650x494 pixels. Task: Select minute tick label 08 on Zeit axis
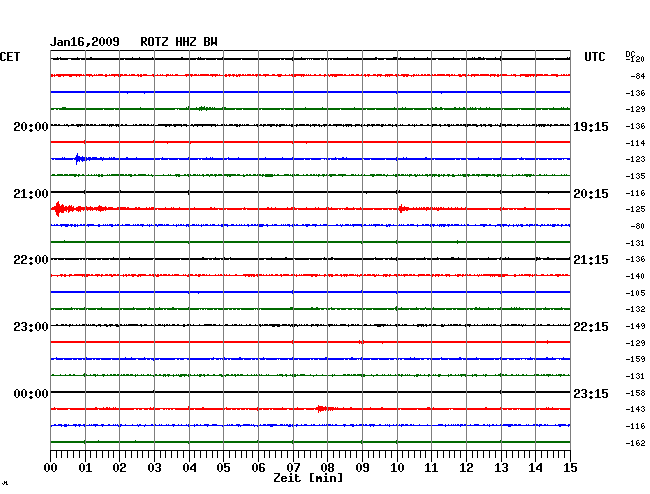pos(327,467)
